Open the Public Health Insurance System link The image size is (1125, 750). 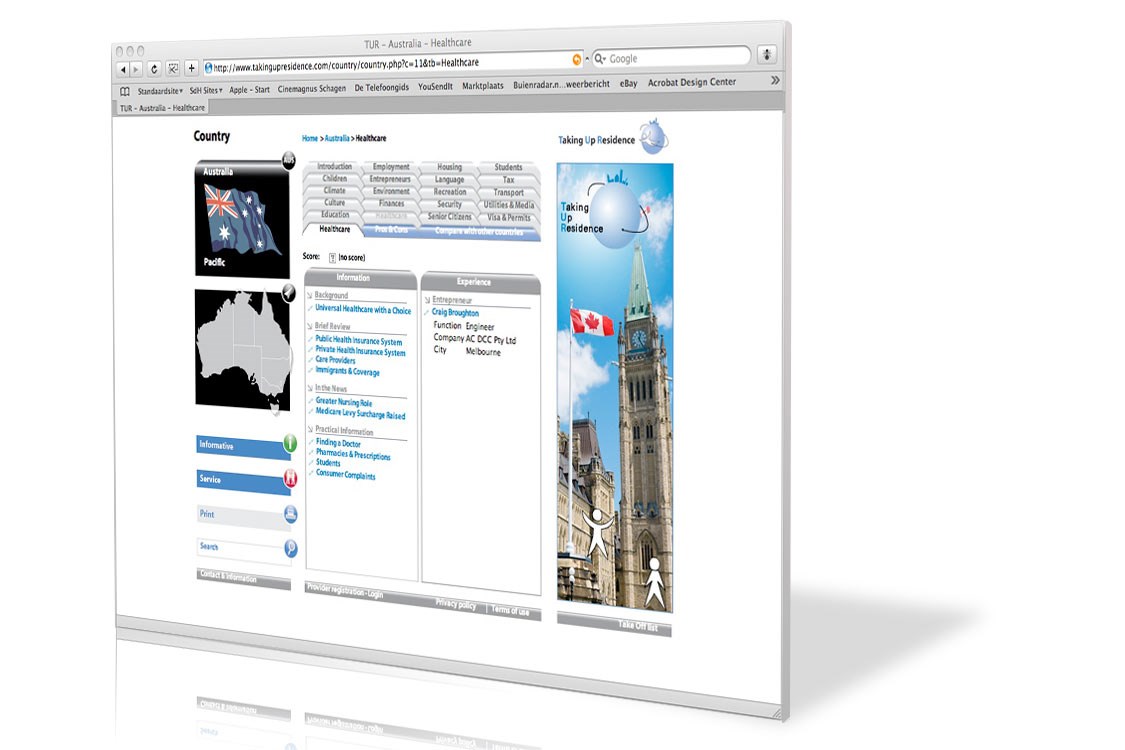[x=358, y=341]
